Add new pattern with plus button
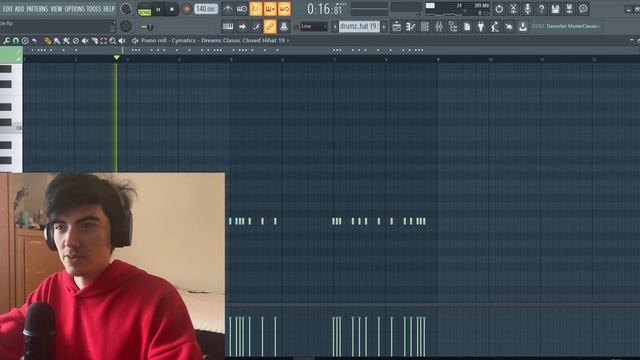 pyautogui.click(x=384, y=27)
